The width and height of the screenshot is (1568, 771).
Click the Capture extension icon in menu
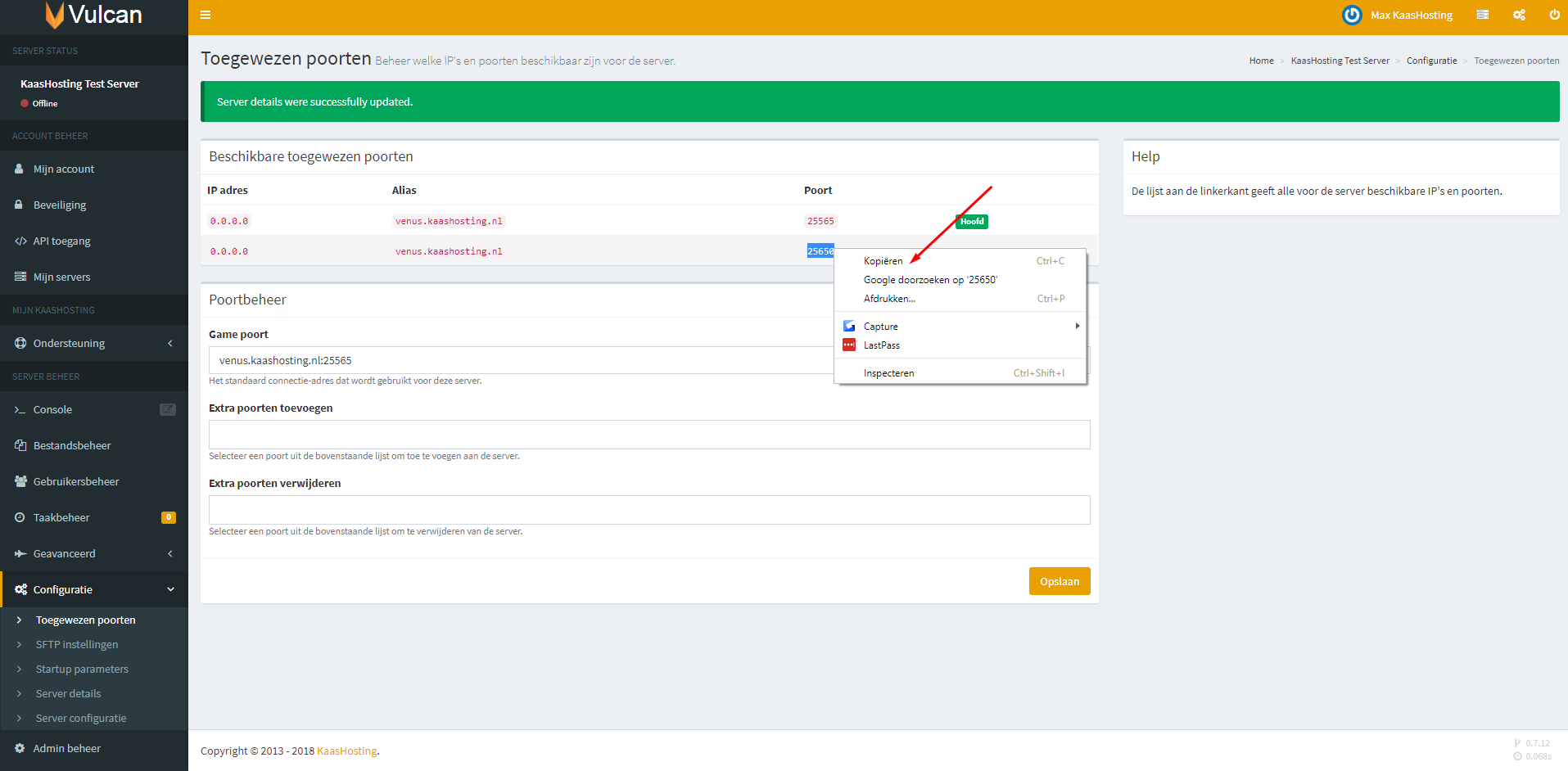(x=849, y=326)
